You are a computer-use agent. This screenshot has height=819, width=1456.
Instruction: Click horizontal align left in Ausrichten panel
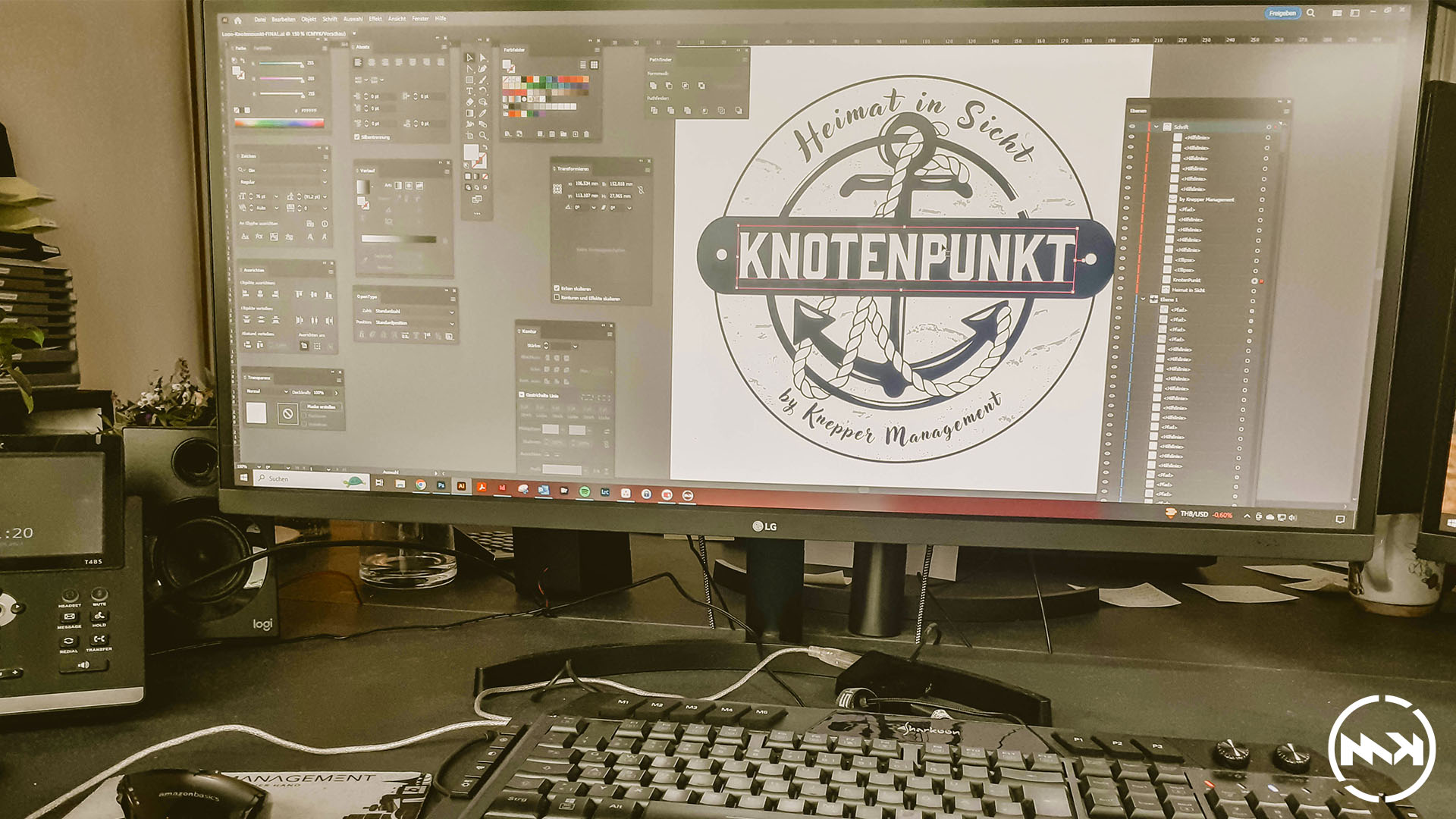click(246, 294)
